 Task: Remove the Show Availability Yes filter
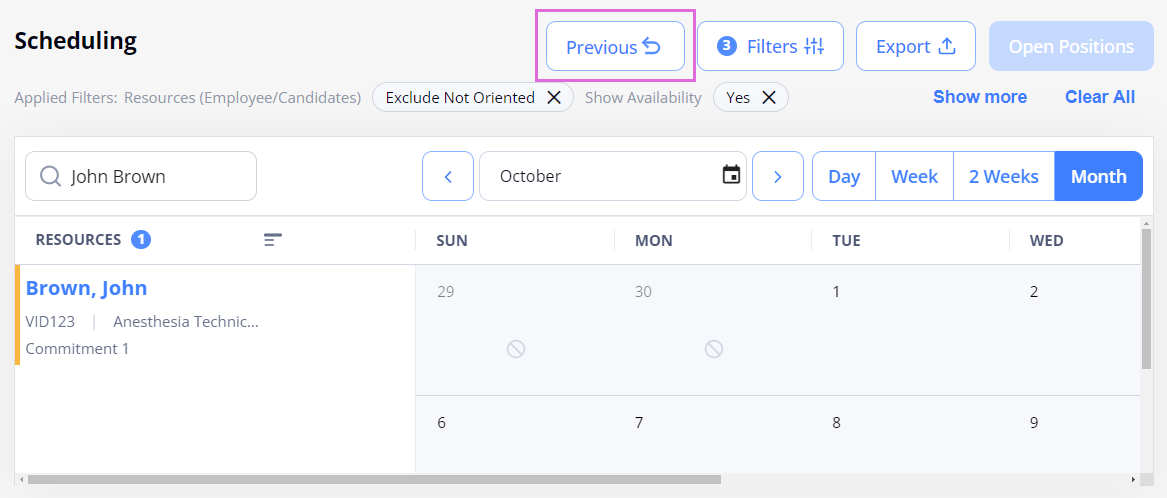point(769,98)
